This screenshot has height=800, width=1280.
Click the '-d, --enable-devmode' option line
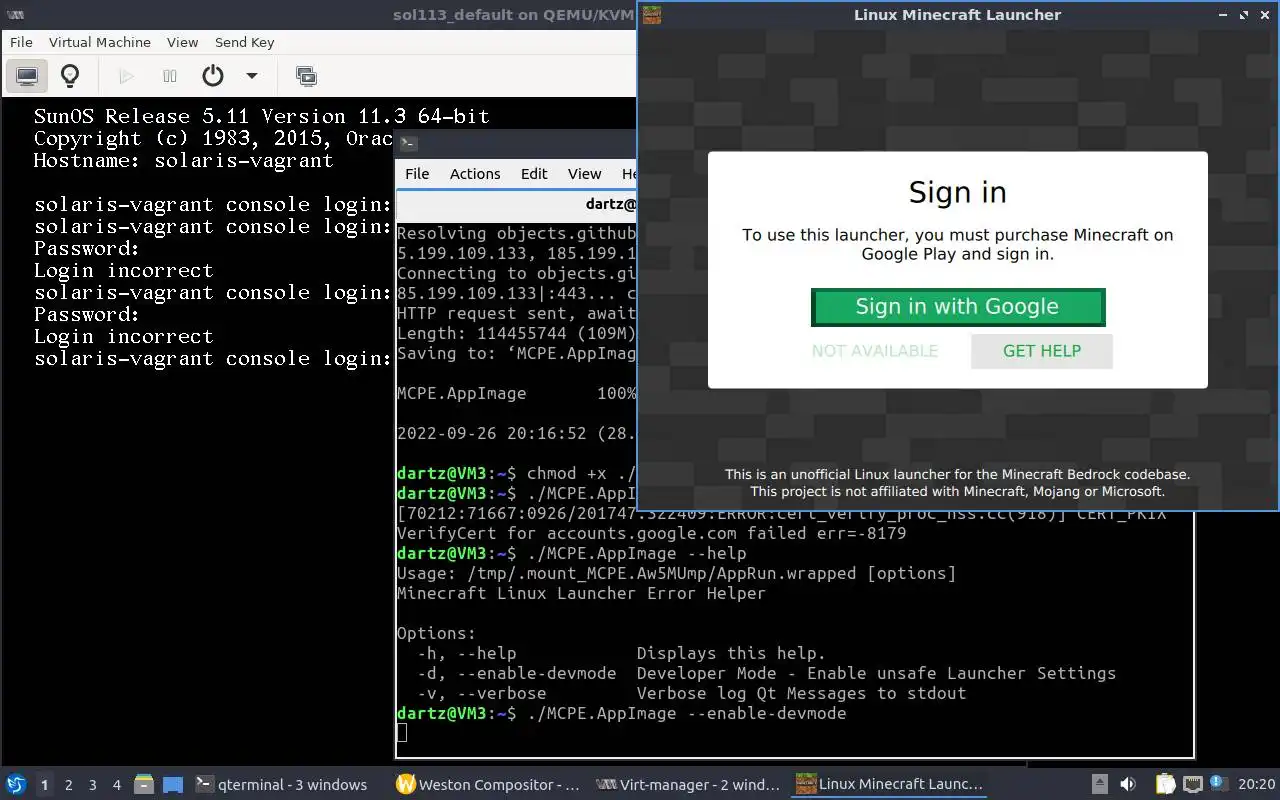pyautogui.click(x=766, y=673)
